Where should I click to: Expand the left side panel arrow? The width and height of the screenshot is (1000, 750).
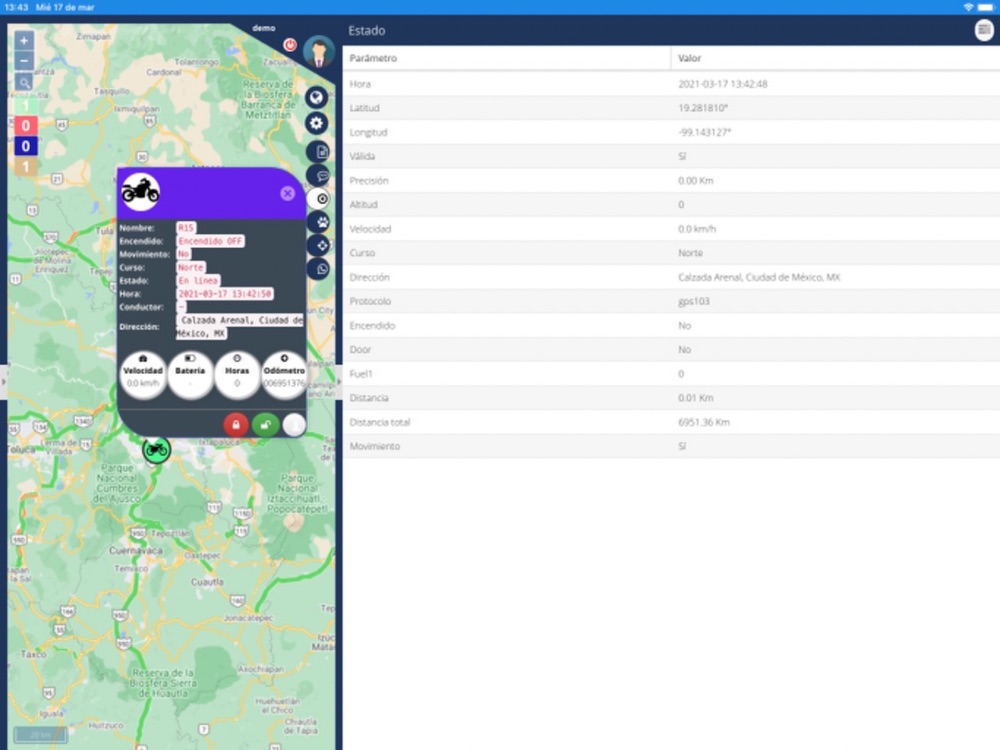(x=3, y=382)
